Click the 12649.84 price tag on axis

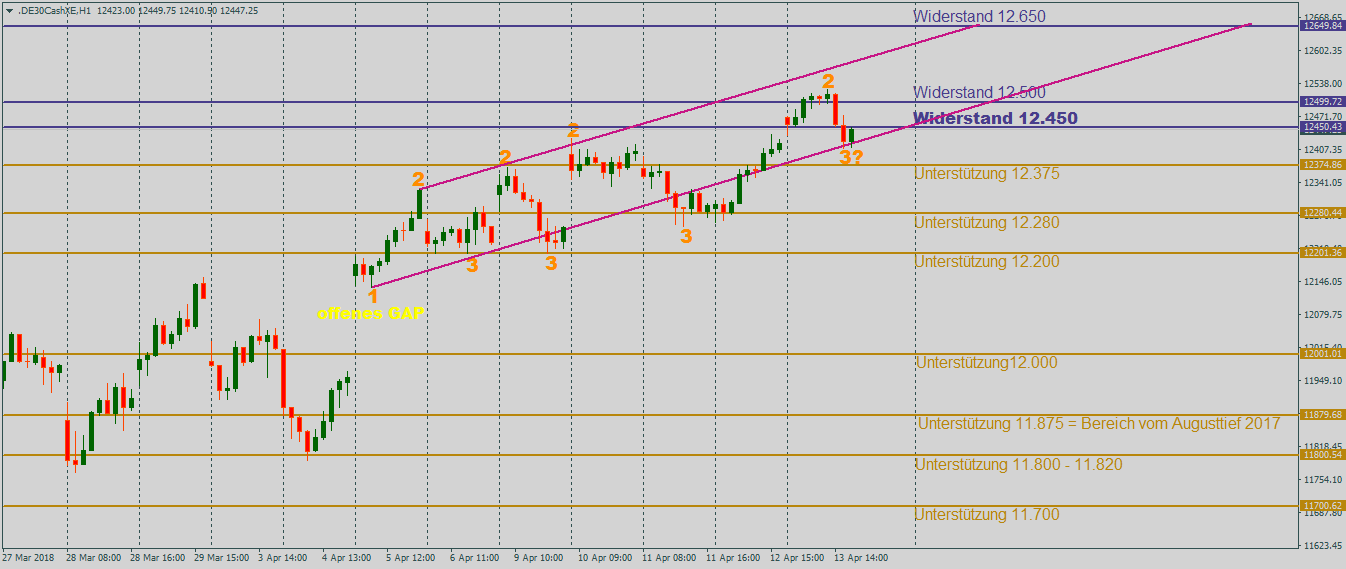1322,26
